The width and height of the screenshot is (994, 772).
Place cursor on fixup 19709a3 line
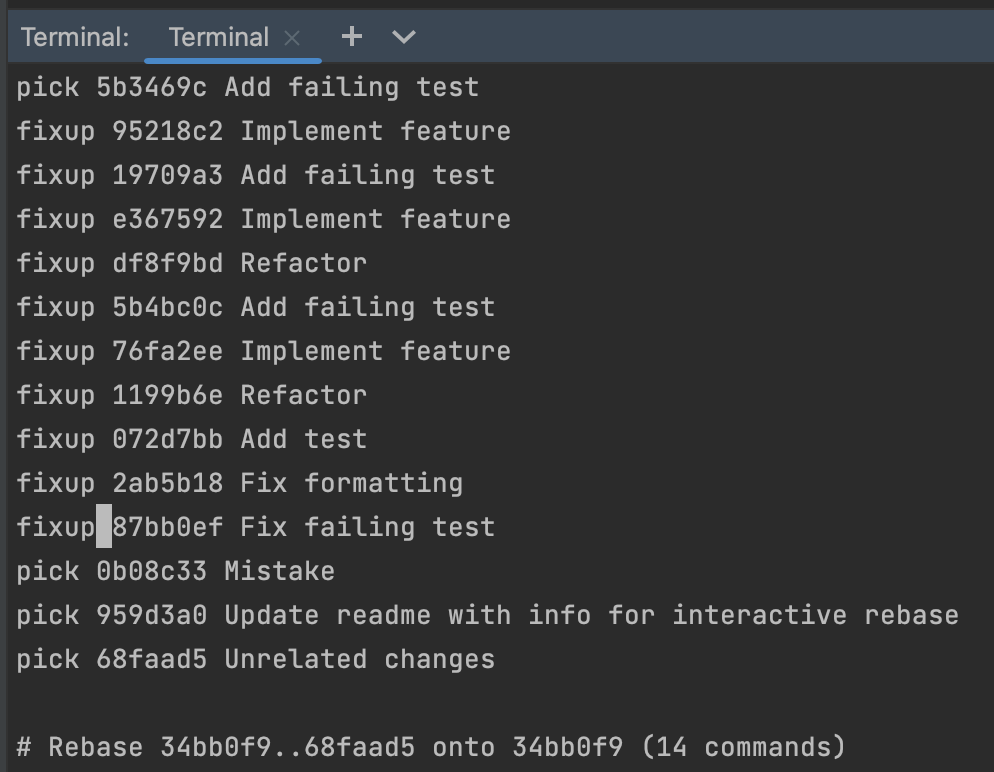pos(255,175)
